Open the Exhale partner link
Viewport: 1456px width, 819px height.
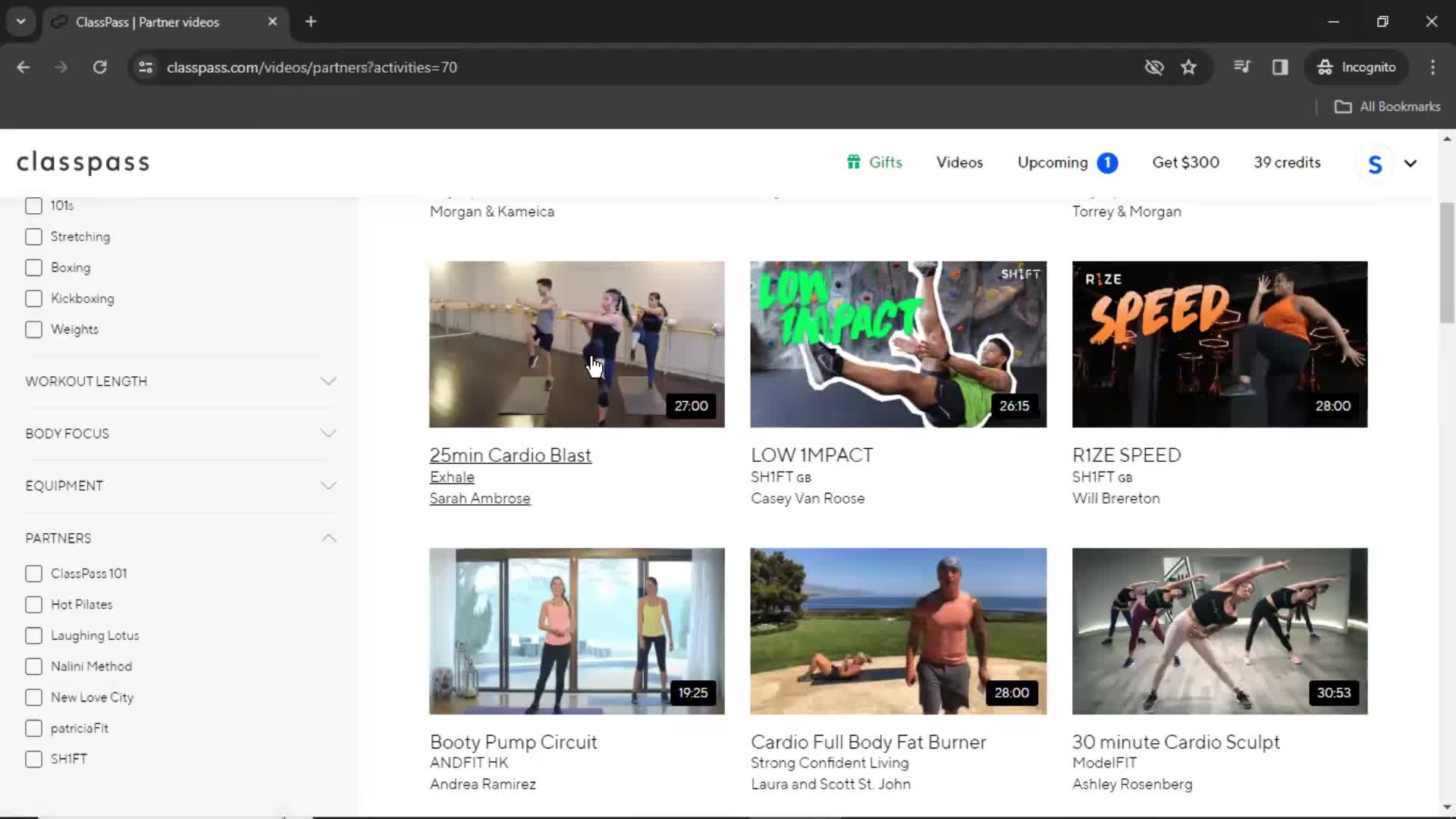(452, 477)
